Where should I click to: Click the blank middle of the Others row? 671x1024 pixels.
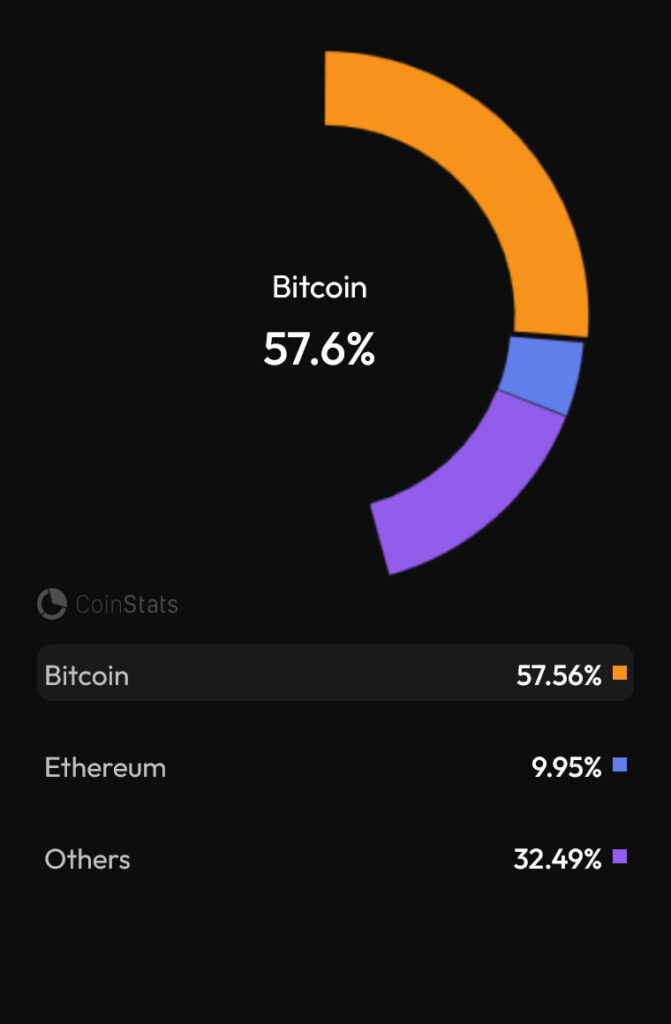click(x=320, y=857)
